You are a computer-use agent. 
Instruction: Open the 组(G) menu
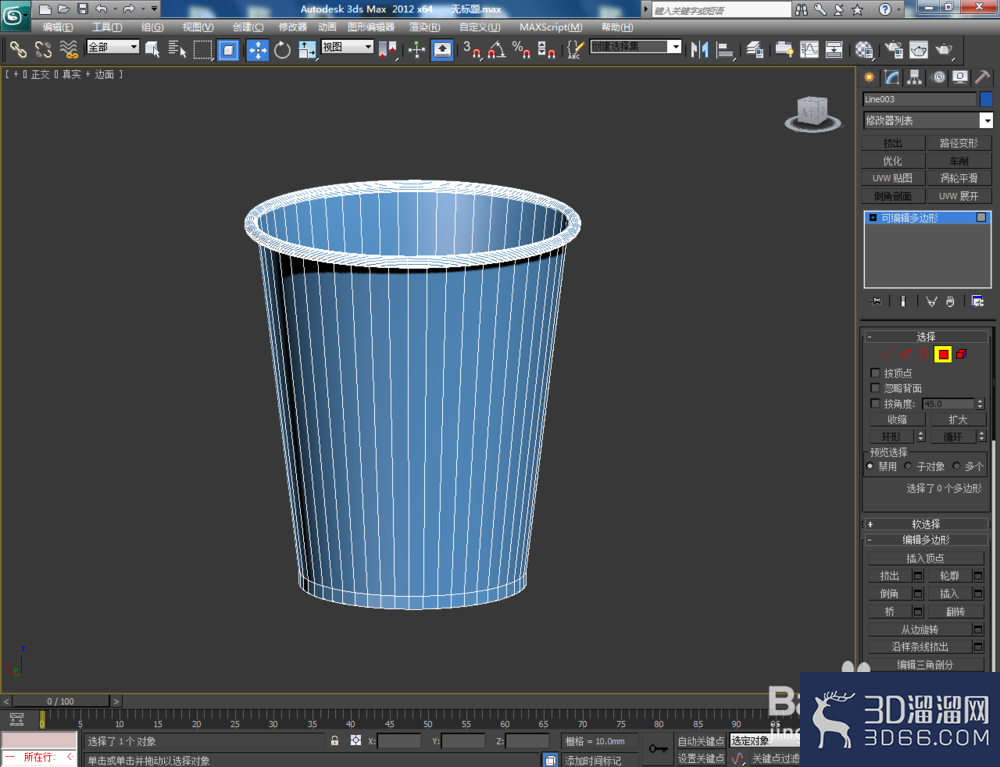click(152, 27)
